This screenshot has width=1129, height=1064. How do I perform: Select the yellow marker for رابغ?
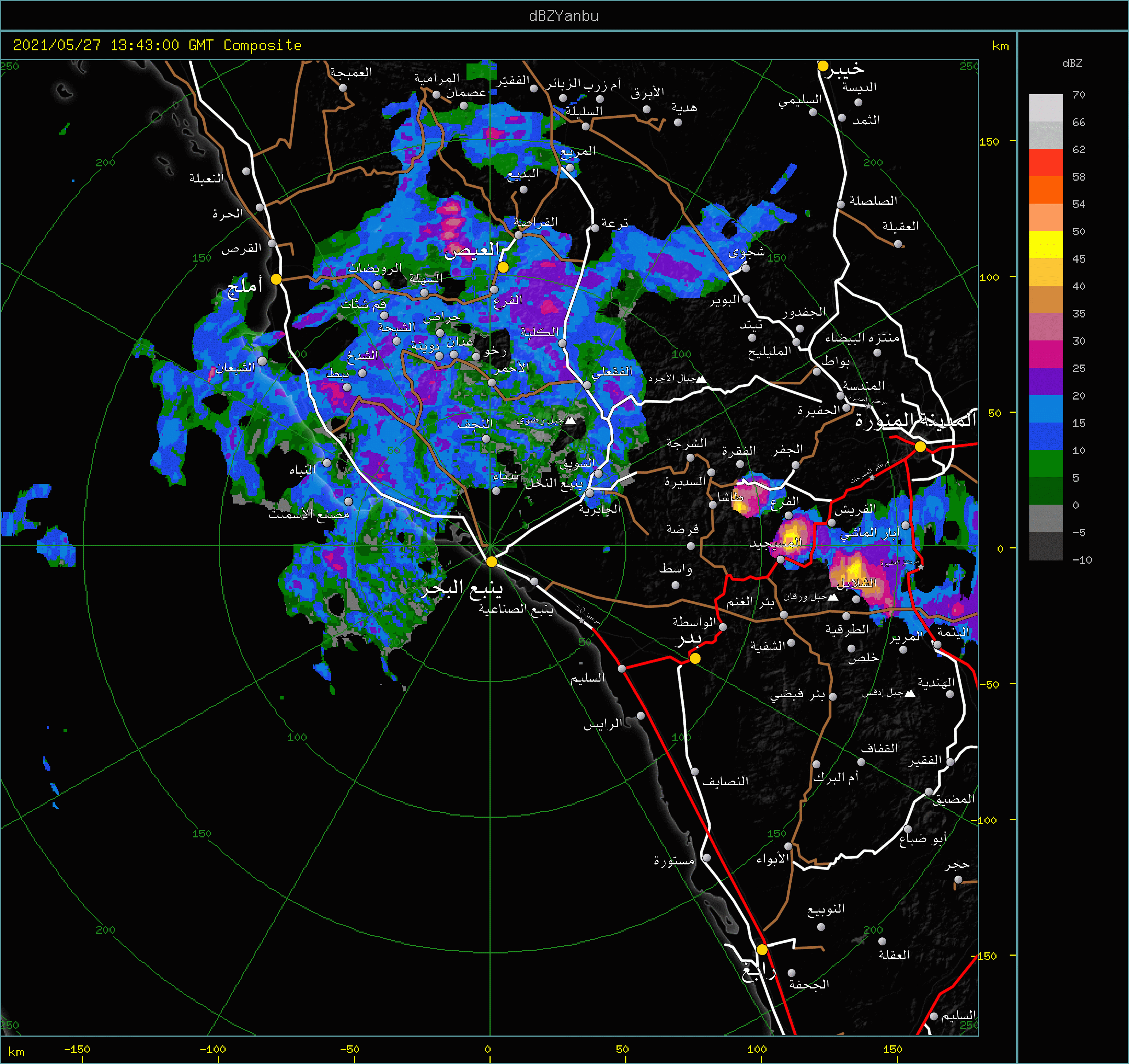(762, 949)
